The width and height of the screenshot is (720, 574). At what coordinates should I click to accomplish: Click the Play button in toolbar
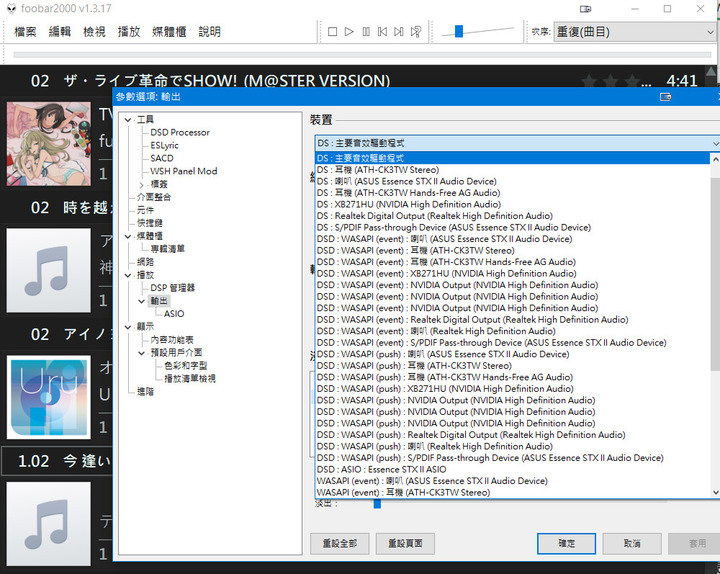click(349, 32)
